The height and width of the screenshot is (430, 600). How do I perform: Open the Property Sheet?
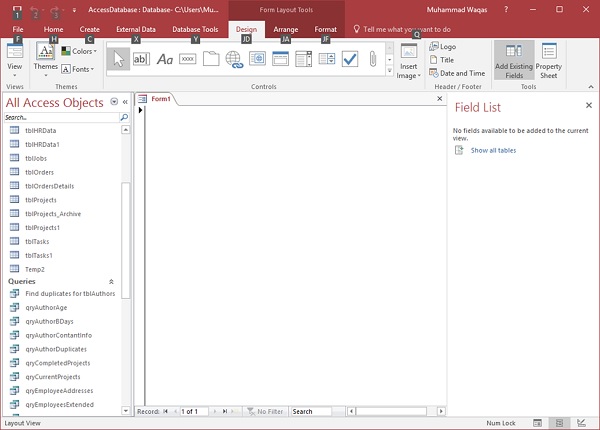point(549,60)
